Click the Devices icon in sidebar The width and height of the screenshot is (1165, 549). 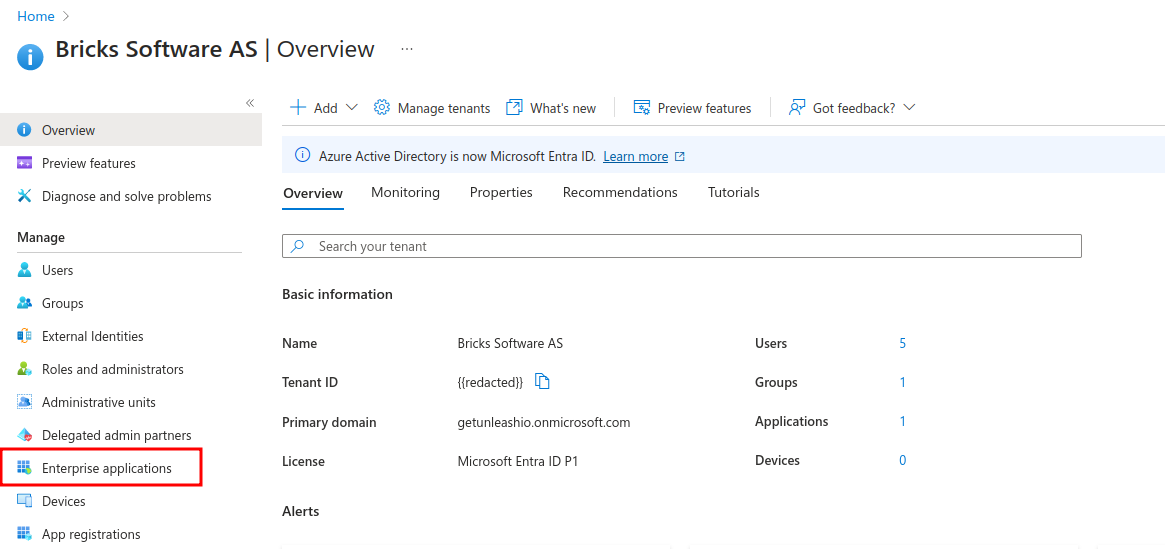point(25,501)
